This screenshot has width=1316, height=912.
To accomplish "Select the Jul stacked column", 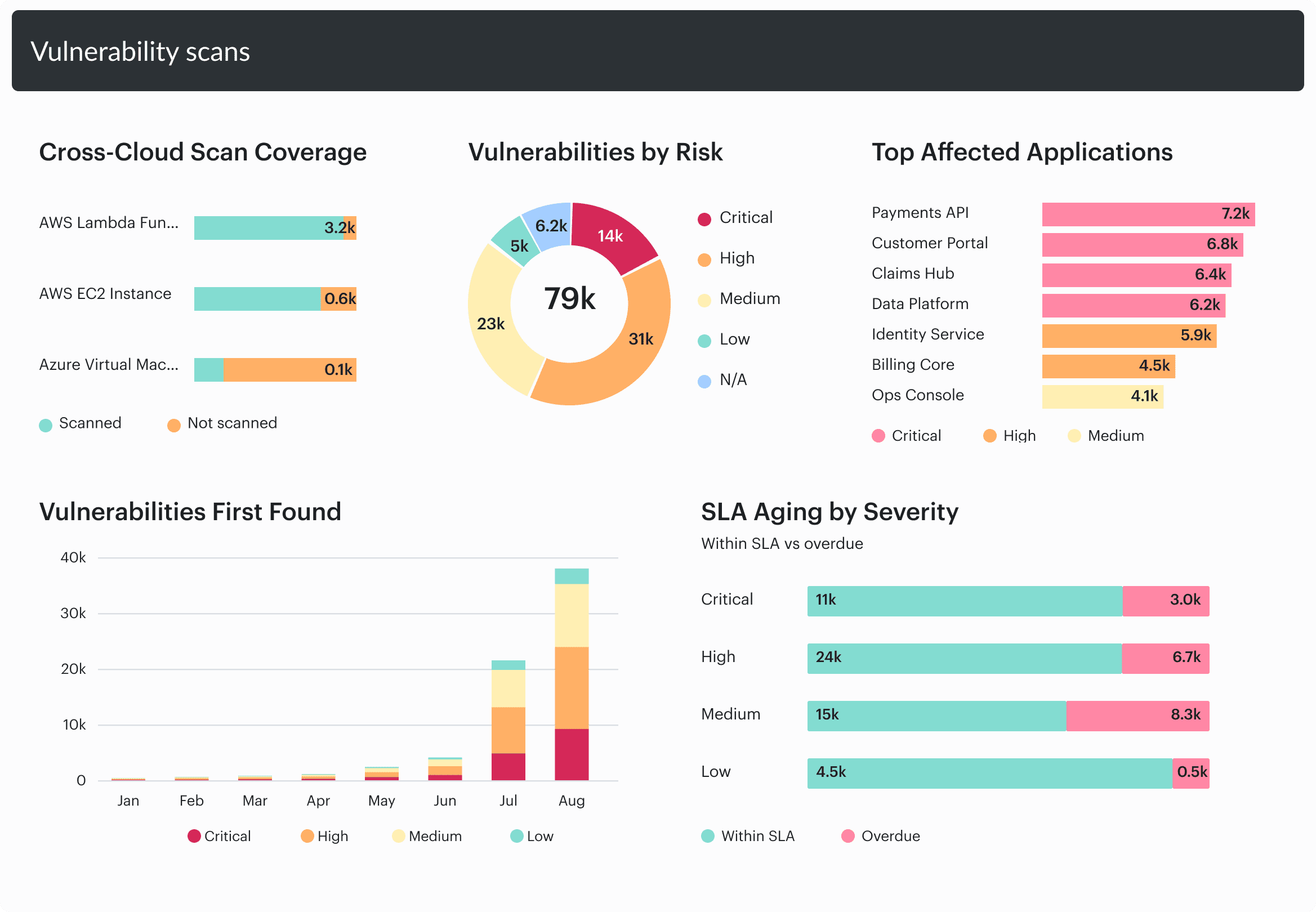I will (x=508, y=721).
